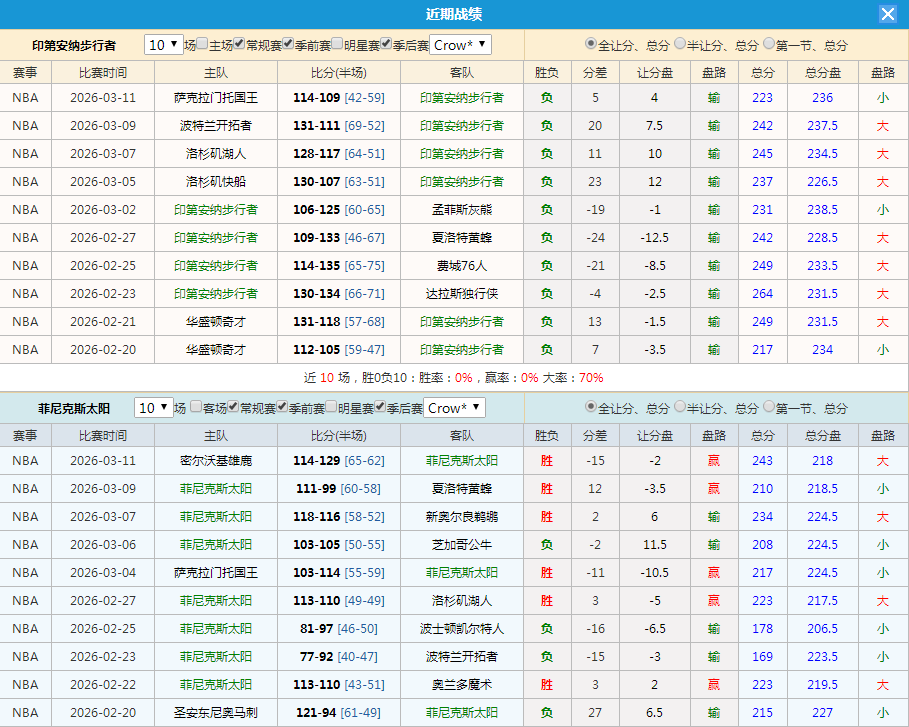Enable the 主场 checkbox for the Pacers
The height and width of the screenshot is (727, 909).
pos(200,45)
